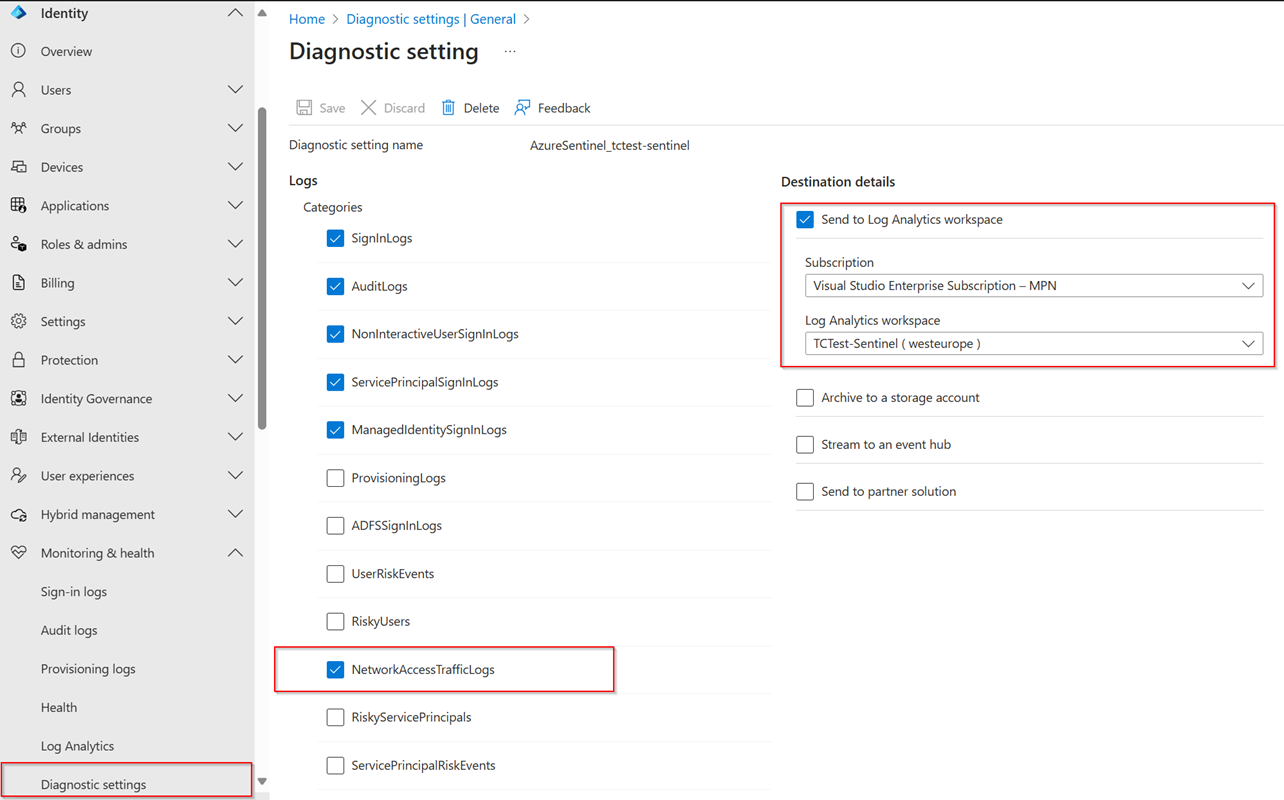Select Diagnostic settings in sidebar
The image size is (1284, 800).
click(93, 784)
